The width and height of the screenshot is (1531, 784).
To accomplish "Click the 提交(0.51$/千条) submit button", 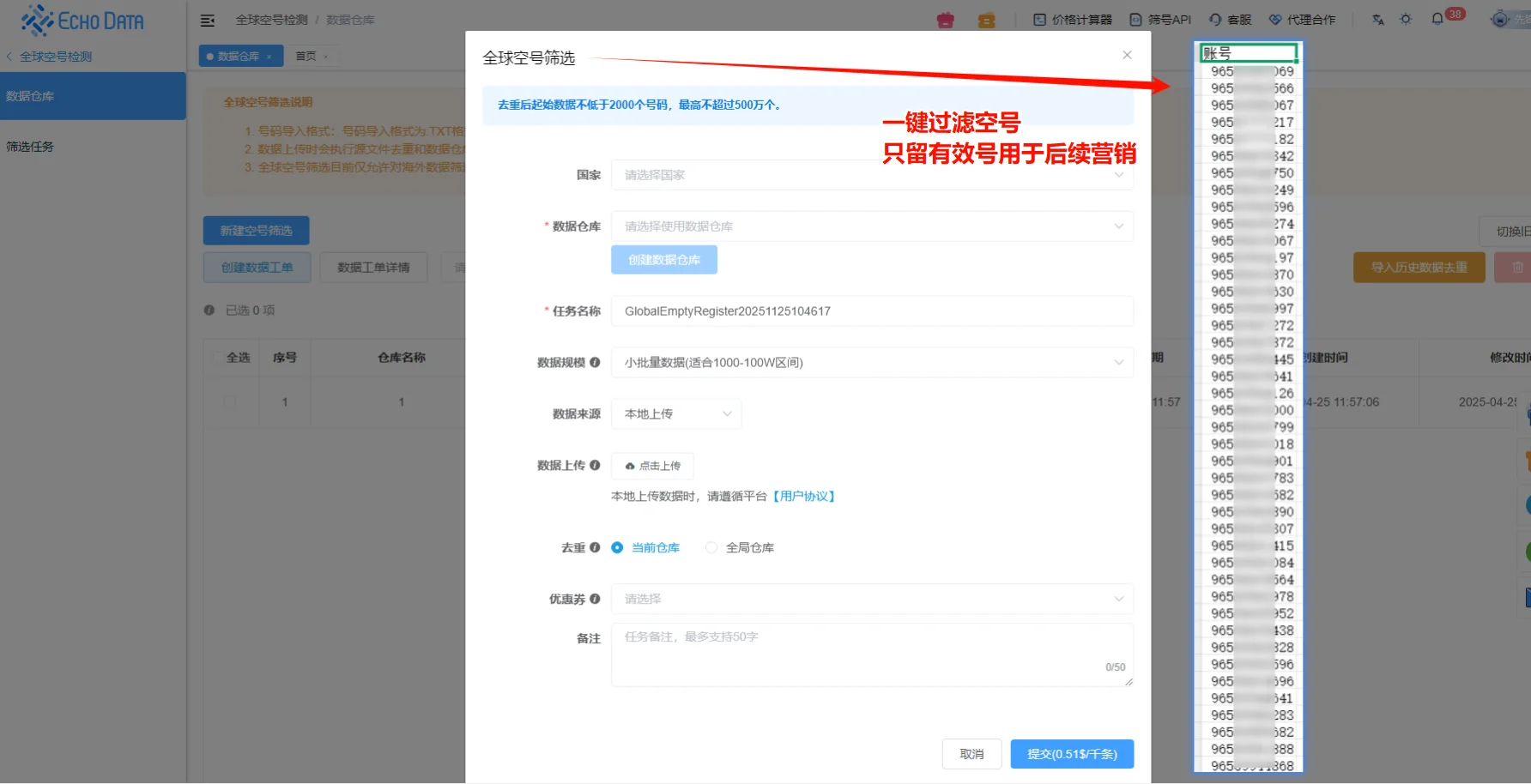I will [x=1071, y=753].
